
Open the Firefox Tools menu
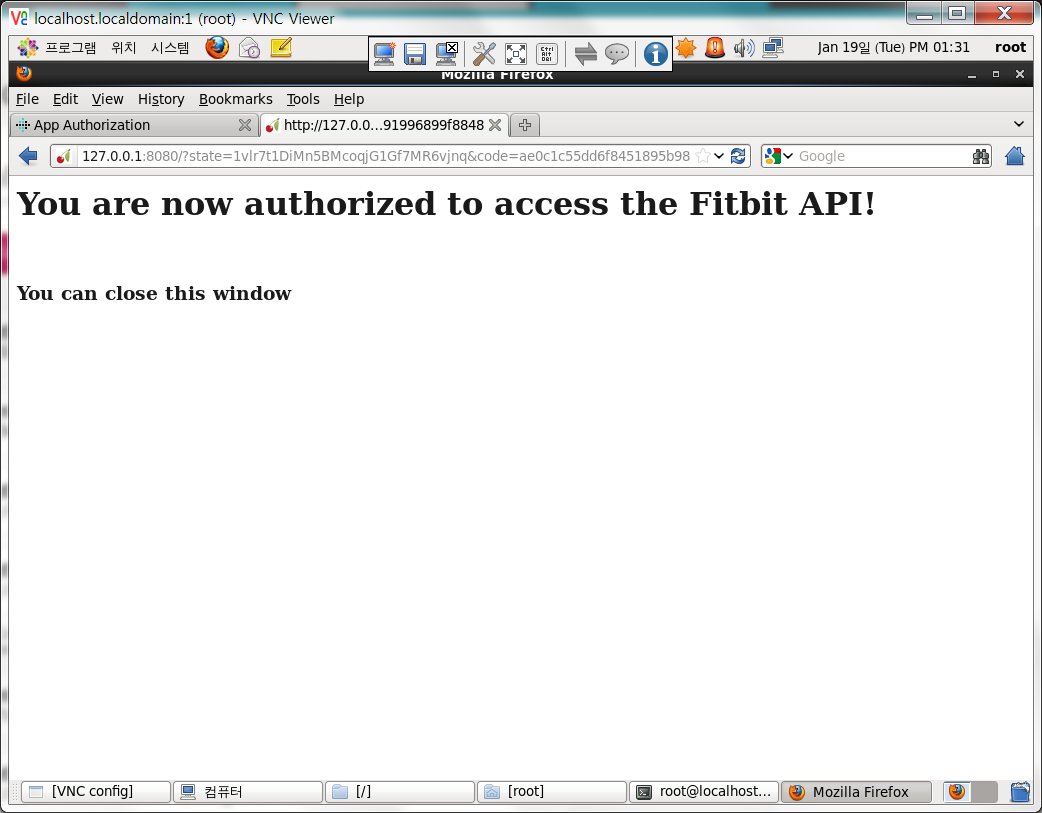pyautogui.click(x=303, y=99)
